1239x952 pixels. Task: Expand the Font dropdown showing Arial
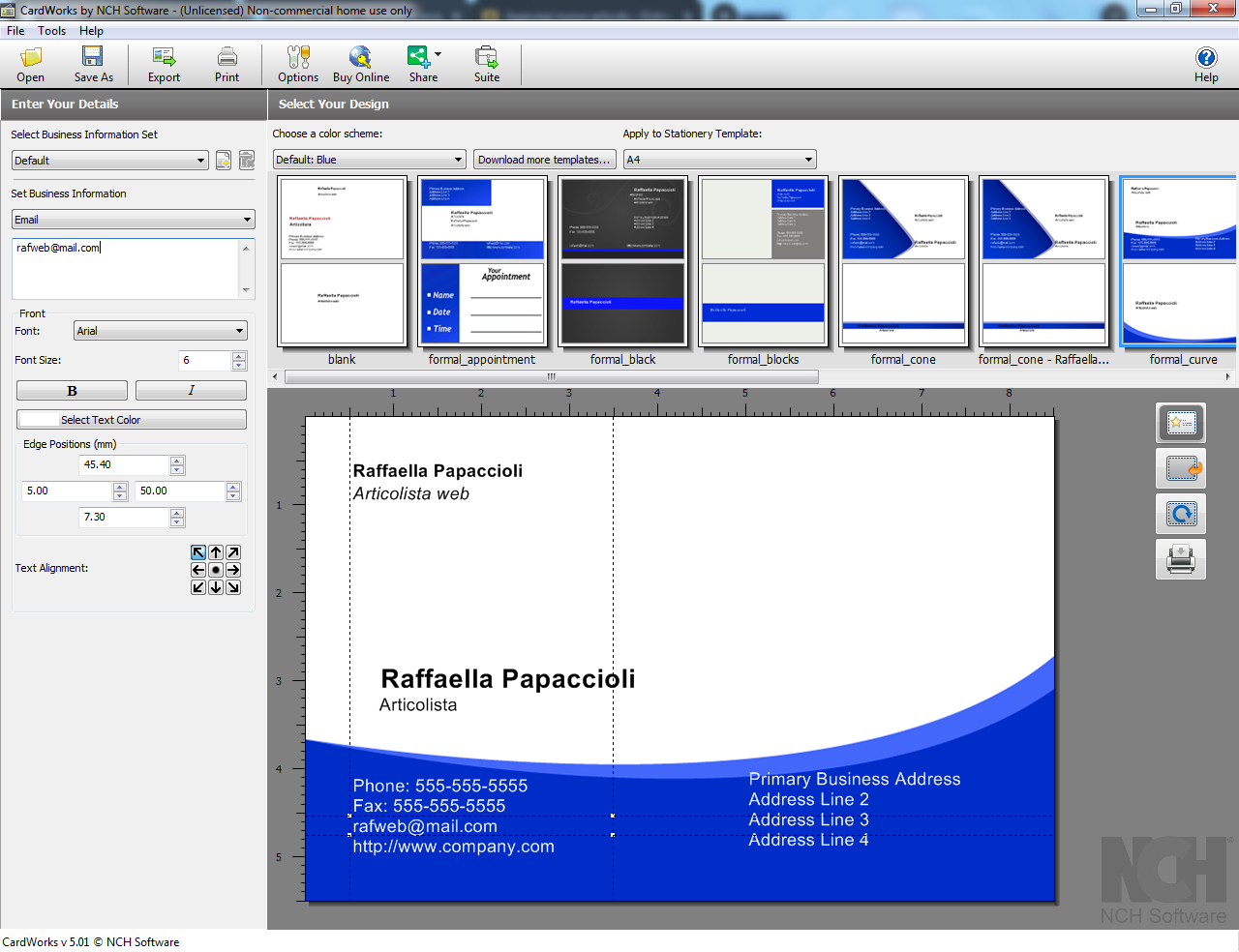(x=161, y=331)
